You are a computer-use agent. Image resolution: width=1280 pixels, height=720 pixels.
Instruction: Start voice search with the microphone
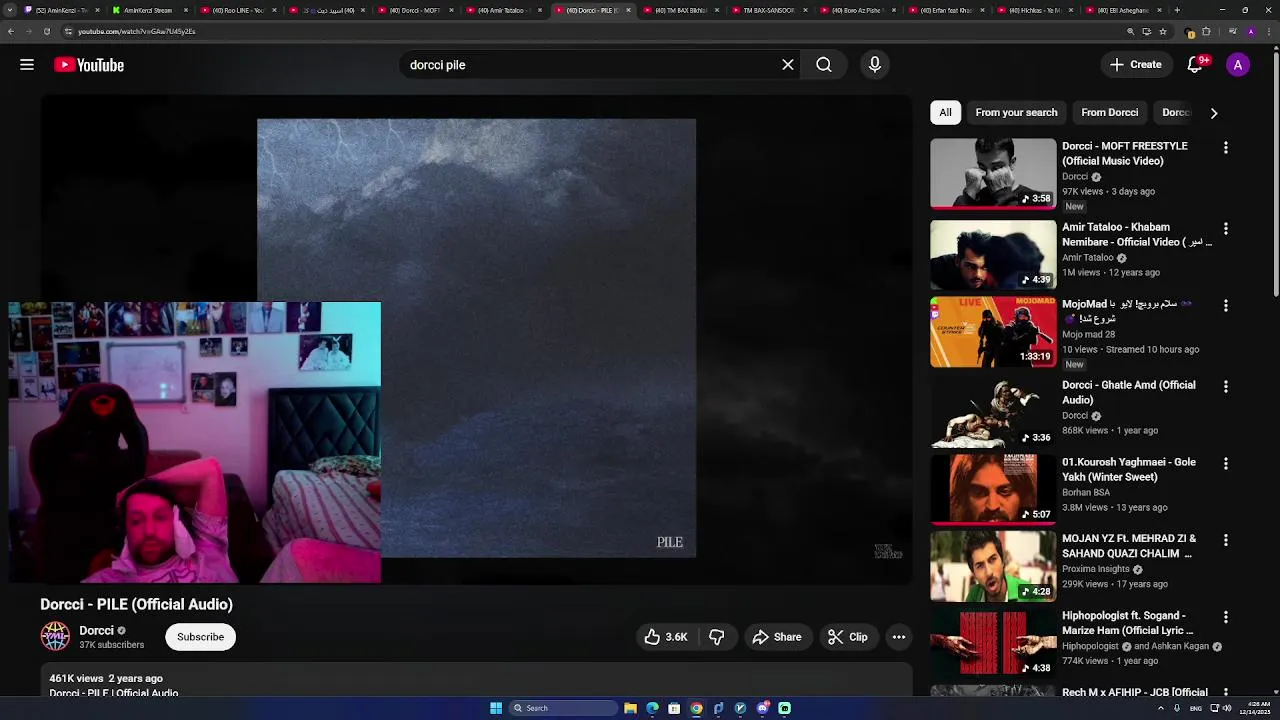[x=875, y=65]
